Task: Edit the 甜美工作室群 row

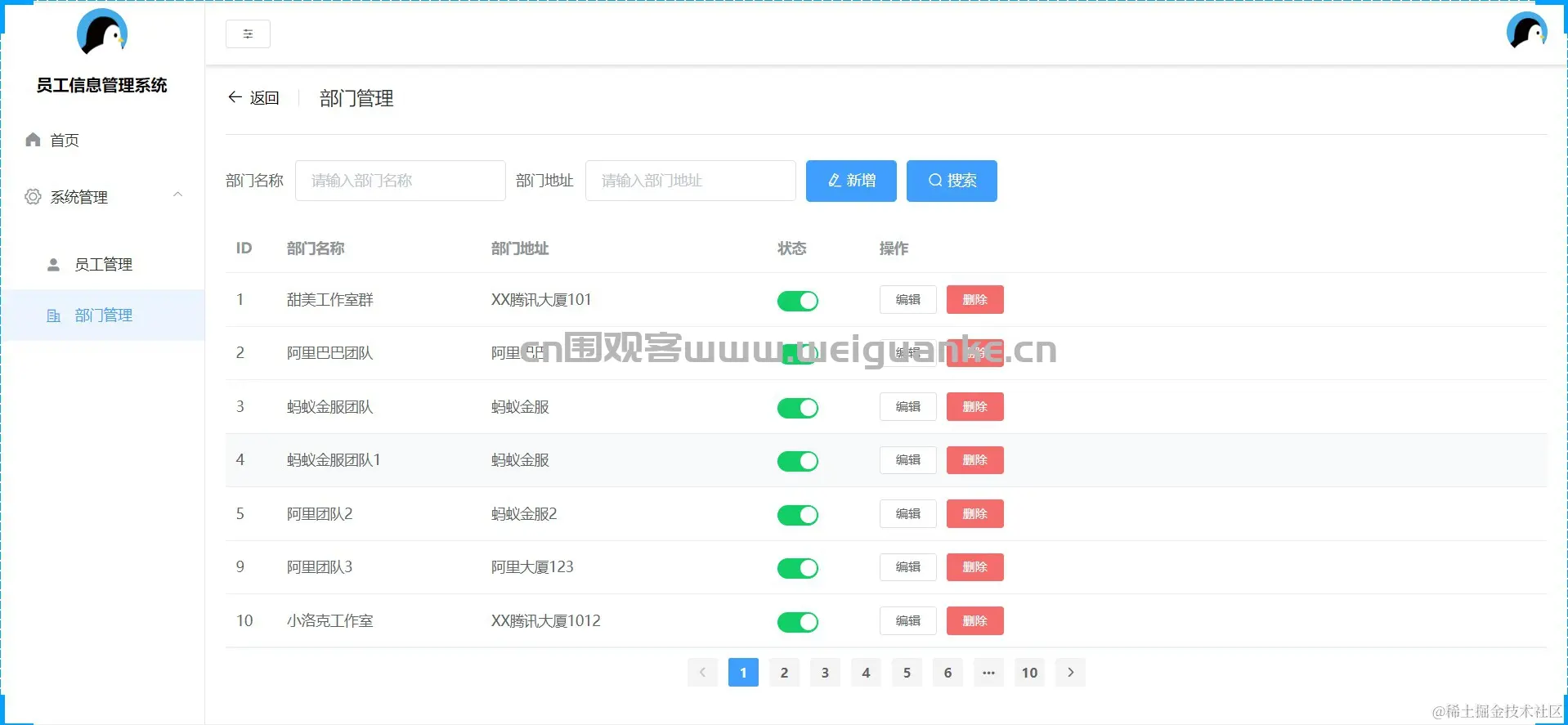Action: pyautogui.click(x=908, y=300)
